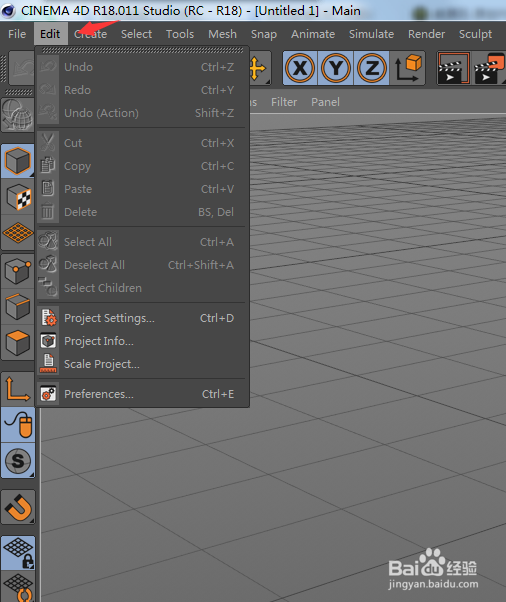Open Preferences from the Edit menu

pos(142,394)
